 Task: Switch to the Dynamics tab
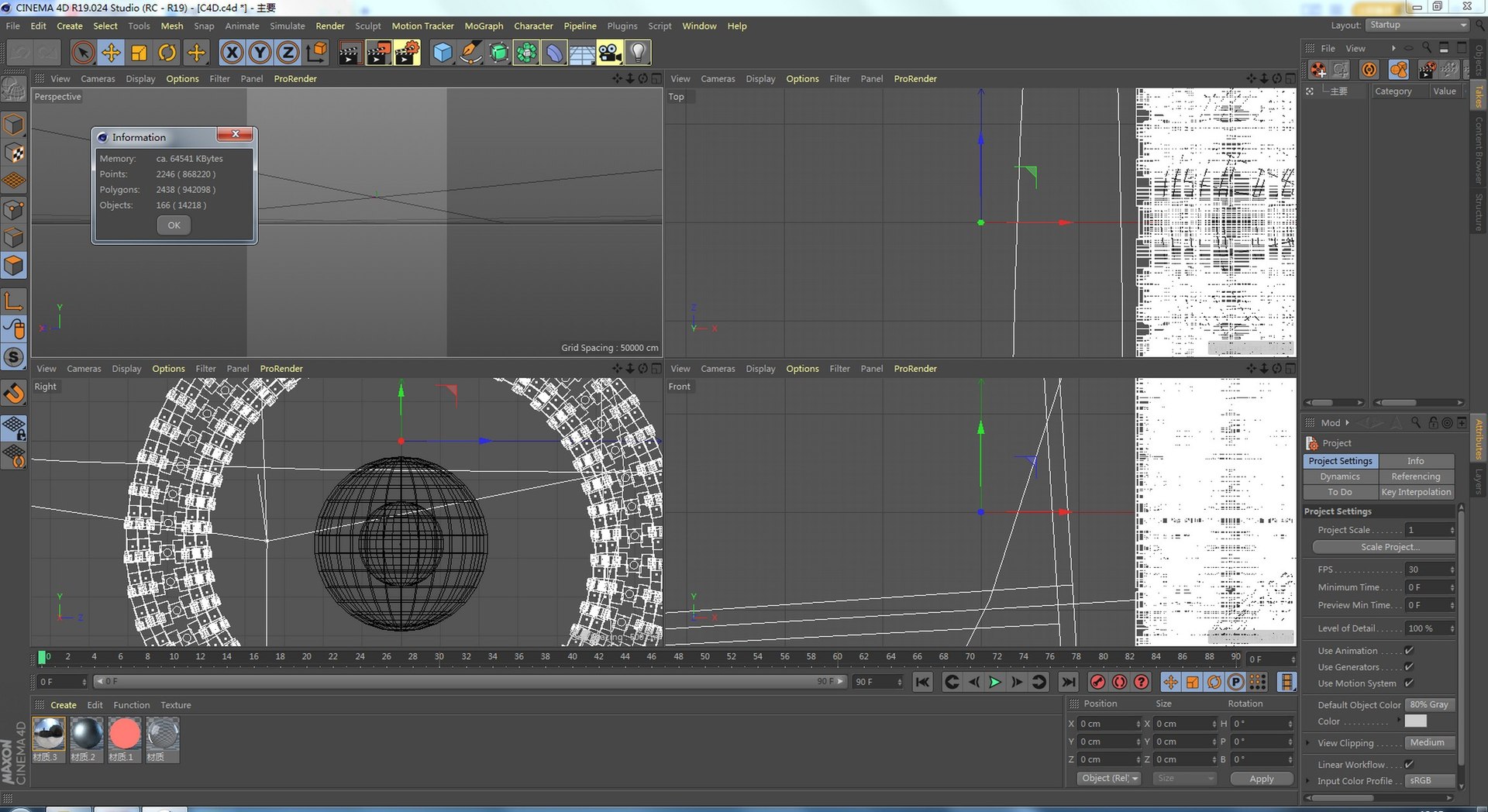coord(1340,477)
